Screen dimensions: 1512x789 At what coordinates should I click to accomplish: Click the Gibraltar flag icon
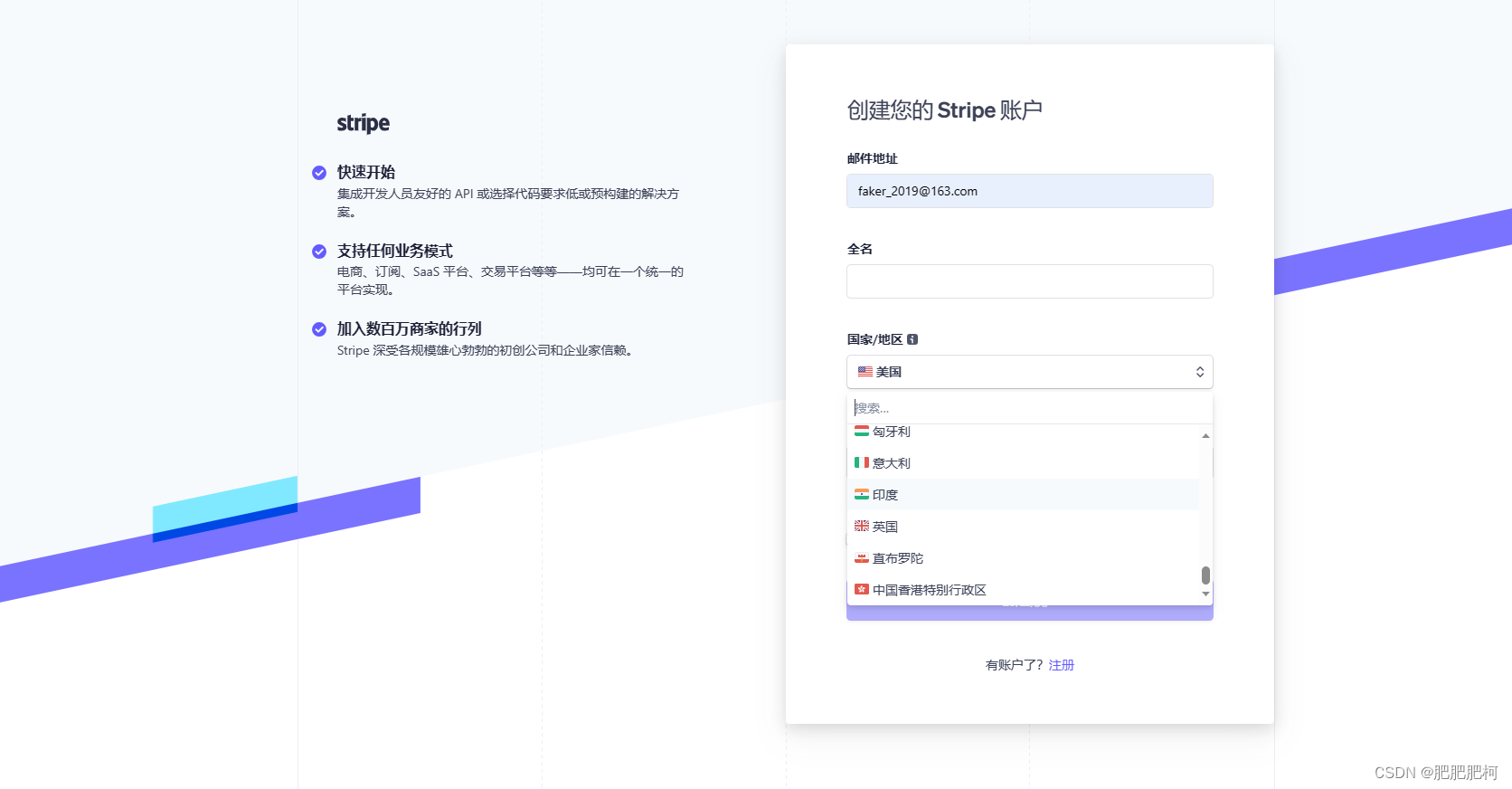[x=862, y=558]
